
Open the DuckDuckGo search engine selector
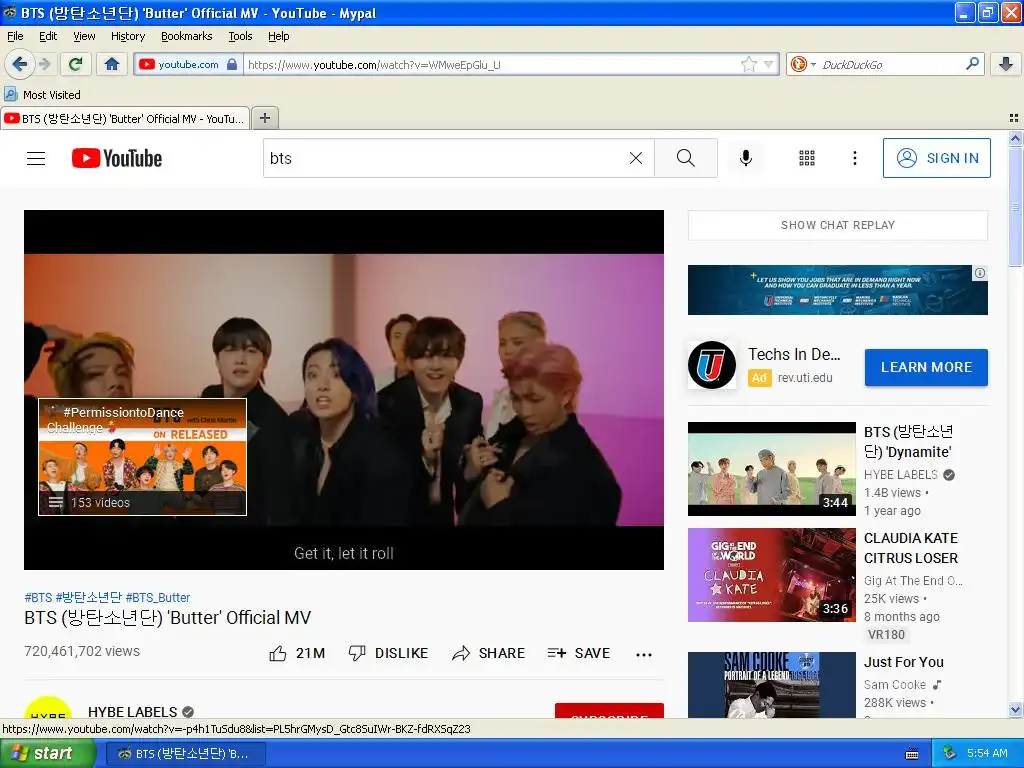click(x=803, y=64)
